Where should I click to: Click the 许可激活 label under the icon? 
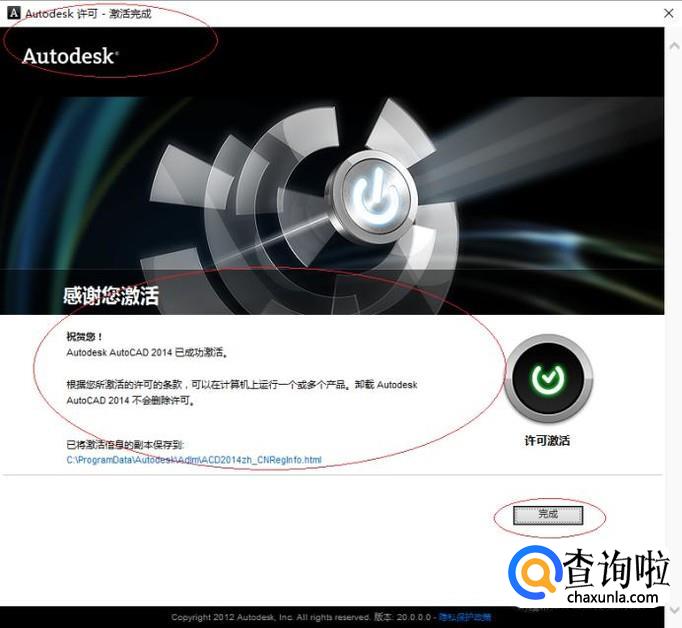(x=548, y=441)
